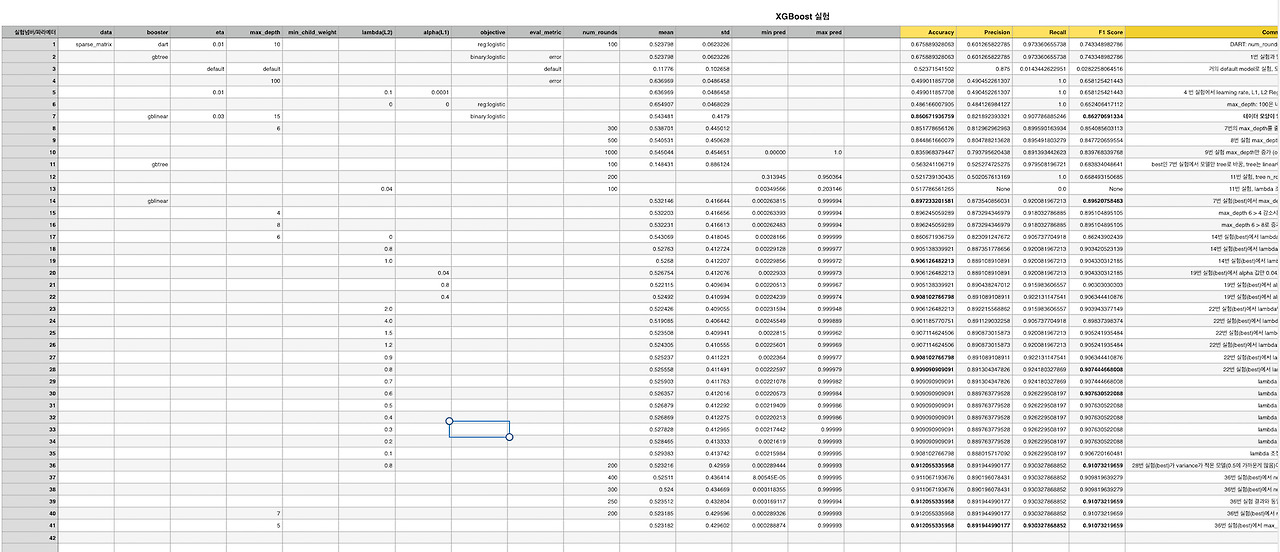The width and height of the screenshot is (1280, 552).
Task: Select the 'booster' column header
Action: pos(142,33)
